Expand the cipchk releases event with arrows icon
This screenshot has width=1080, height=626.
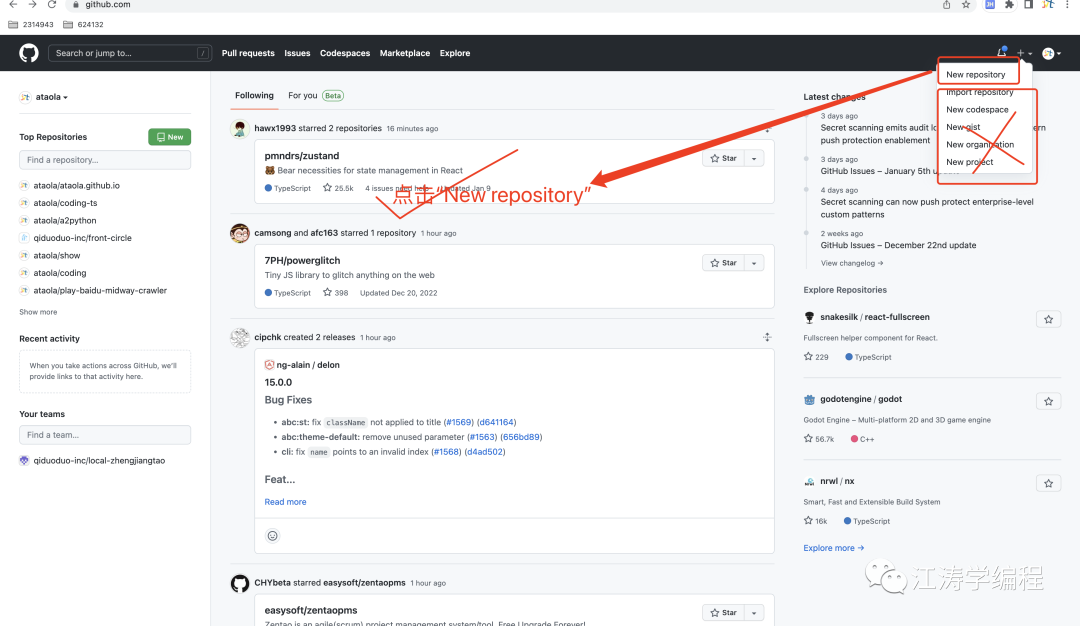(767, 337)
